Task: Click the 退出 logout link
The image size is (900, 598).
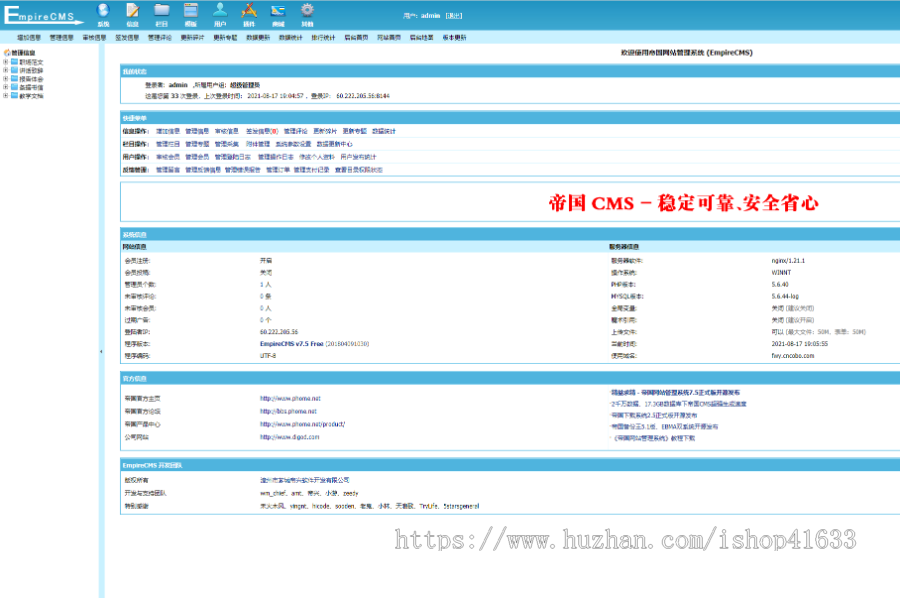Action: tap(453, 15)
